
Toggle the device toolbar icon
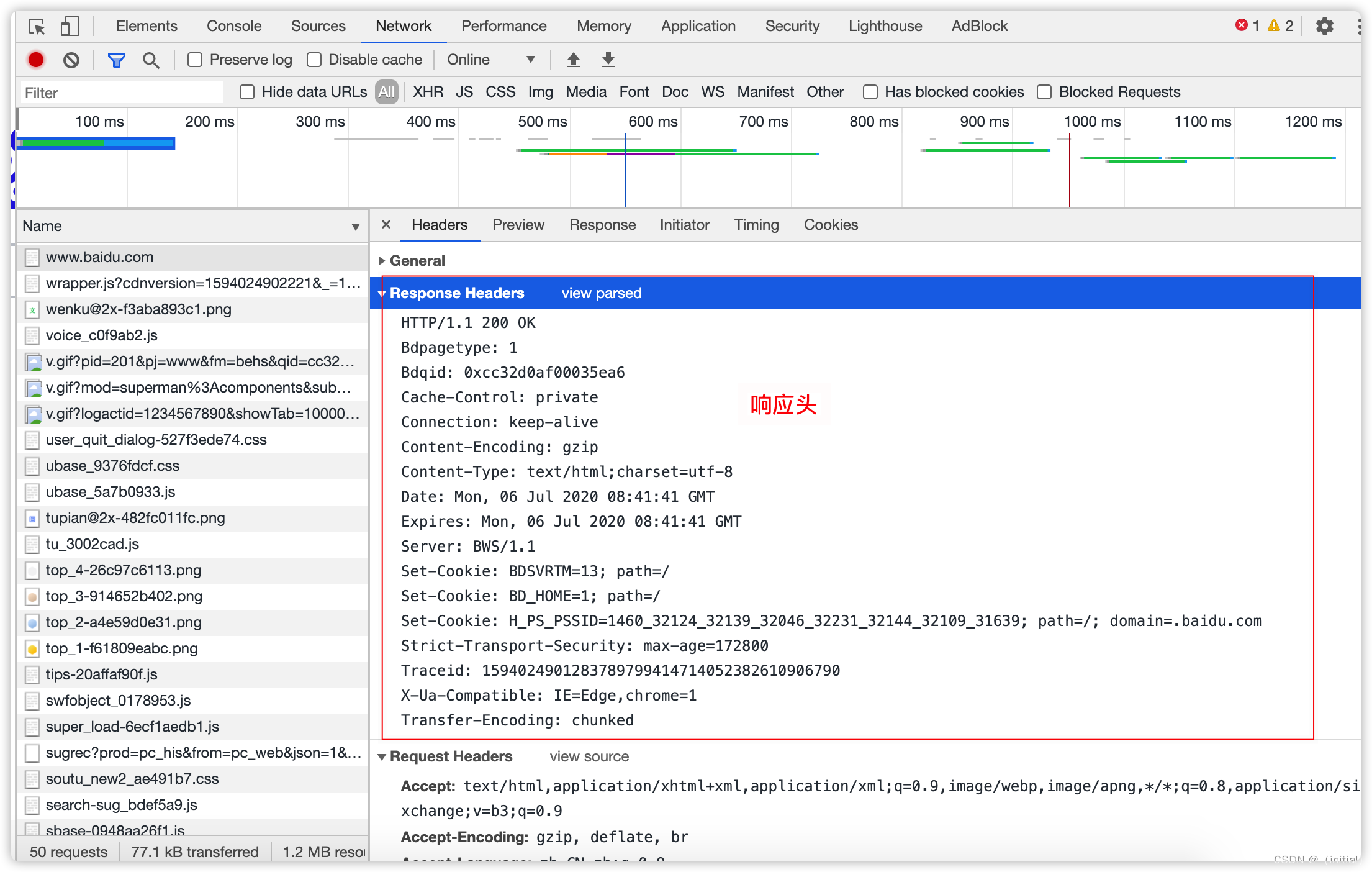click(70, 26)
